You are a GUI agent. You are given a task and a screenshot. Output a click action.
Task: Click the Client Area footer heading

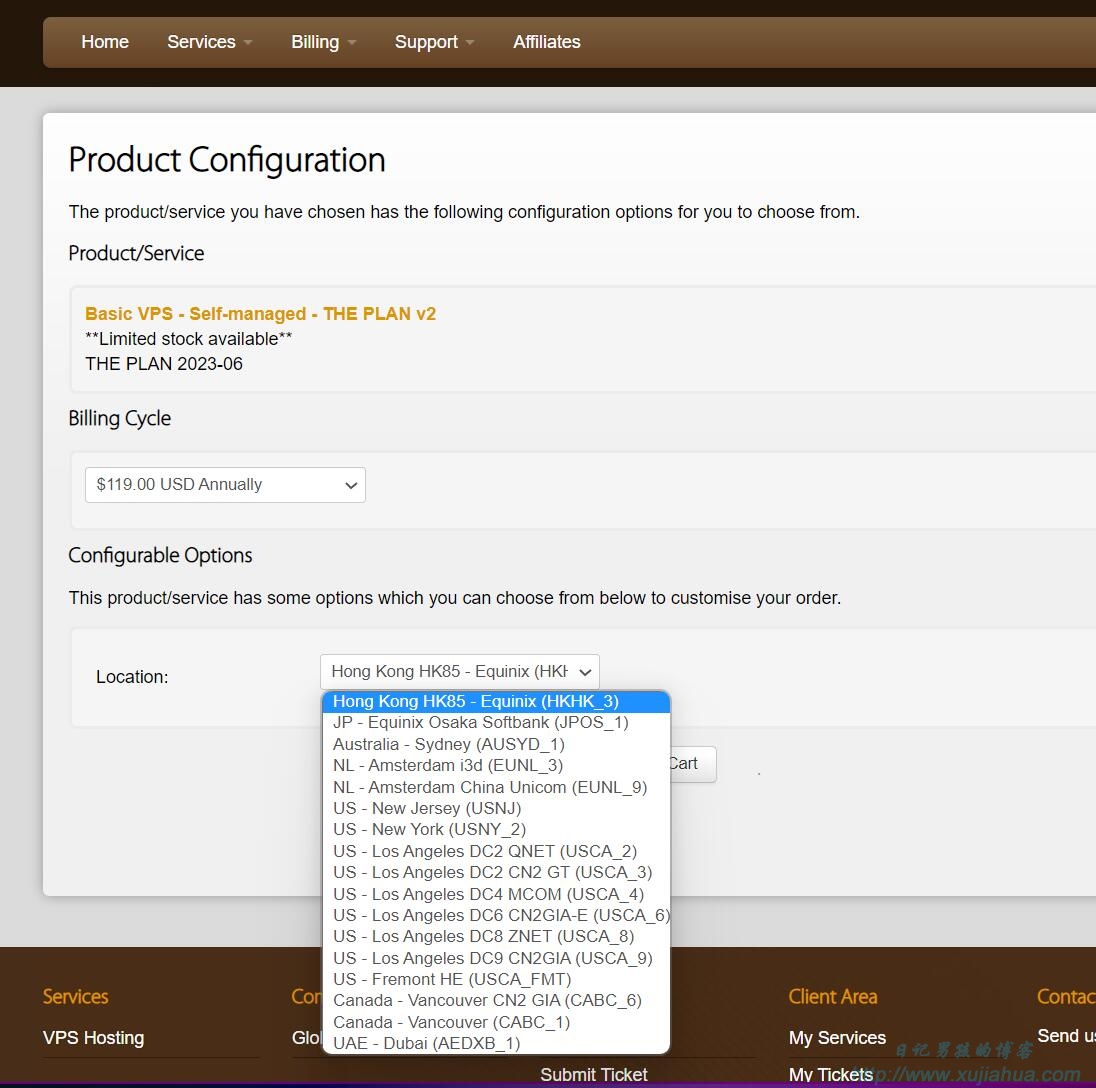tap(833, 997)
